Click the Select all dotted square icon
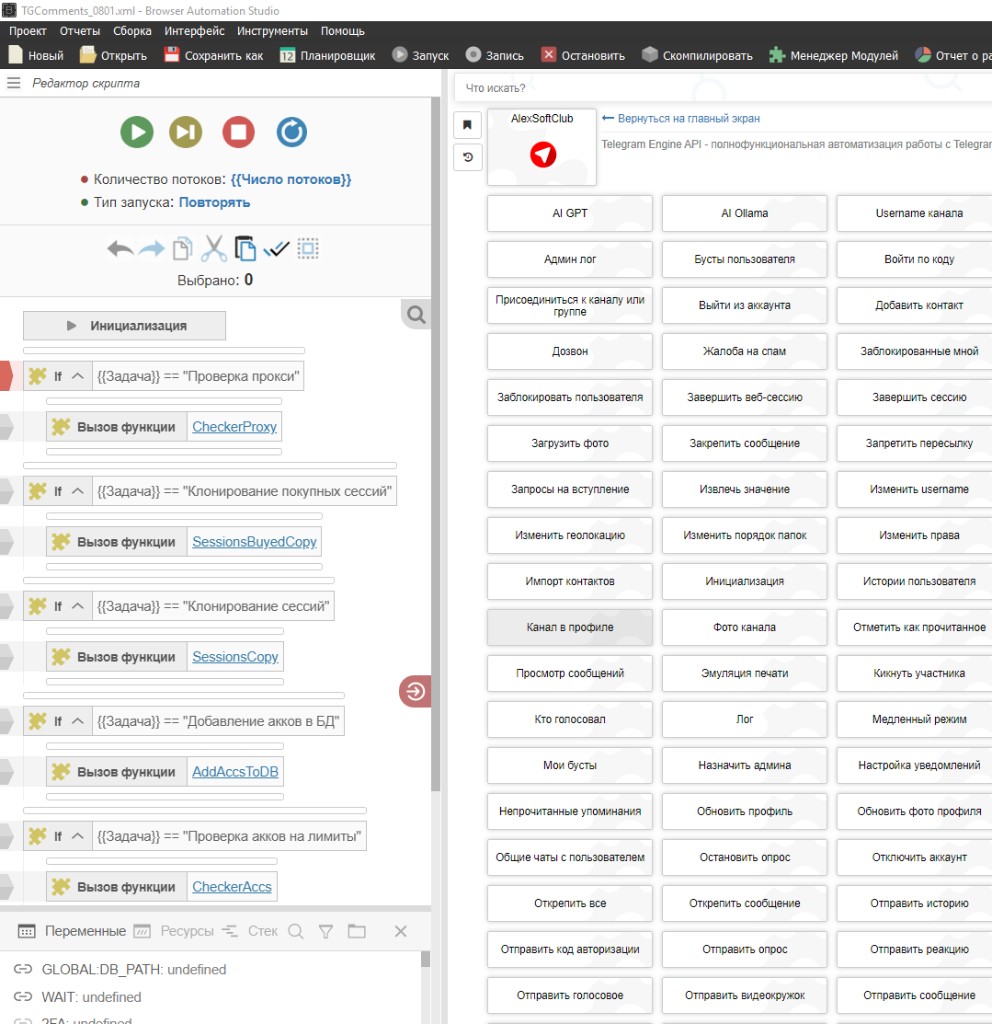Image resolution: width=992 pixels, height=1024 pixels. 308,249
